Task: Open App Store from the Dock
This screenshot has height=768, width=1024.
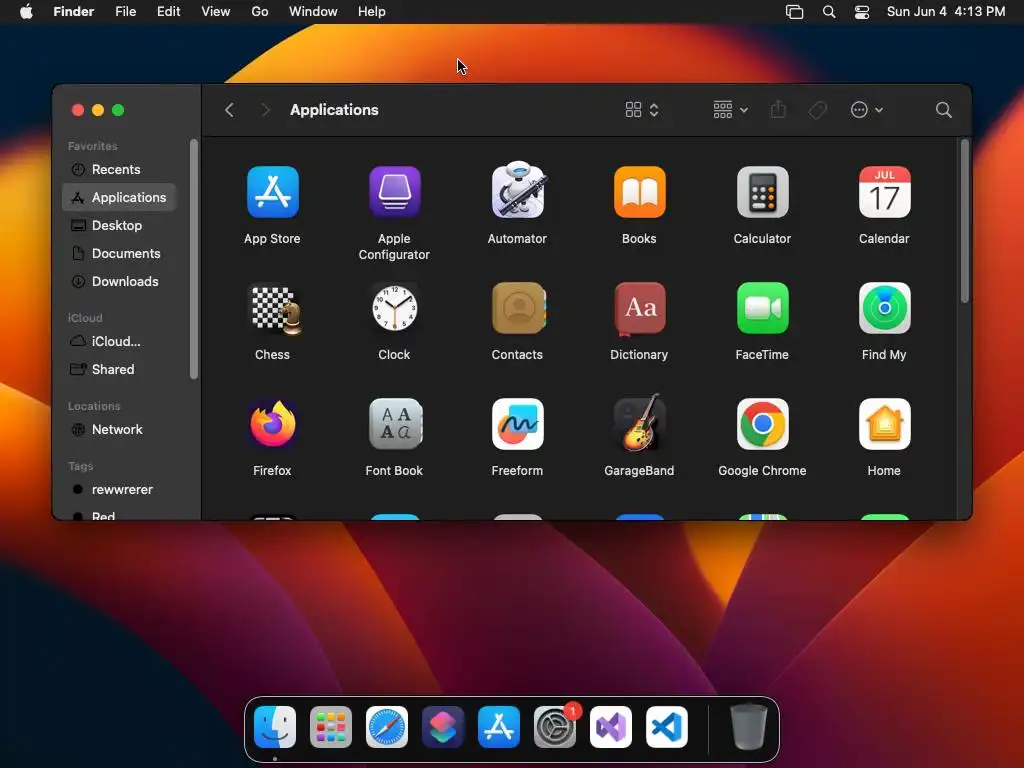Action: [499, 727]
